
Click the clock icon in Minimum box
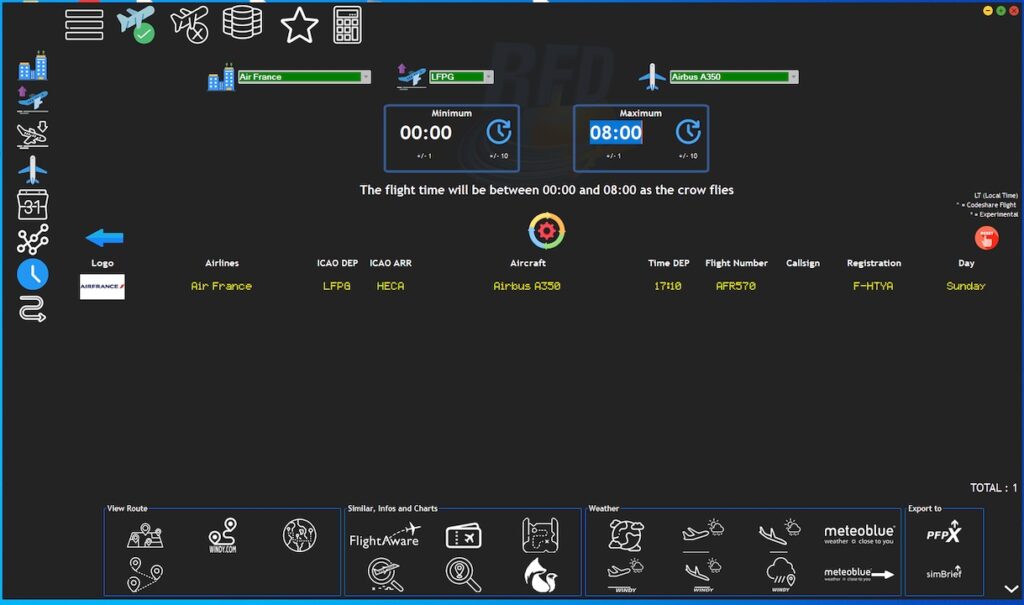499,131
